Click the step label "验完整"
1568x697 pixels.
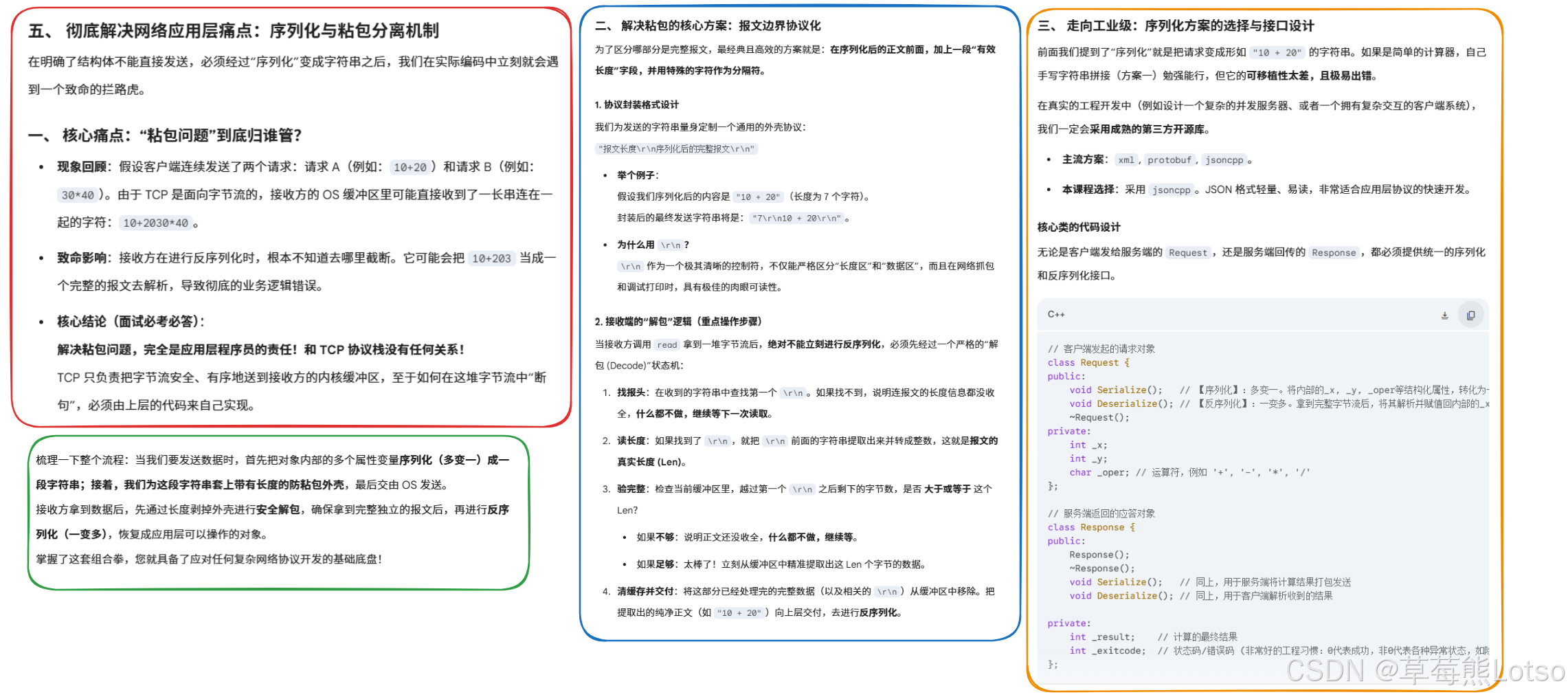(x=632, y=489)
